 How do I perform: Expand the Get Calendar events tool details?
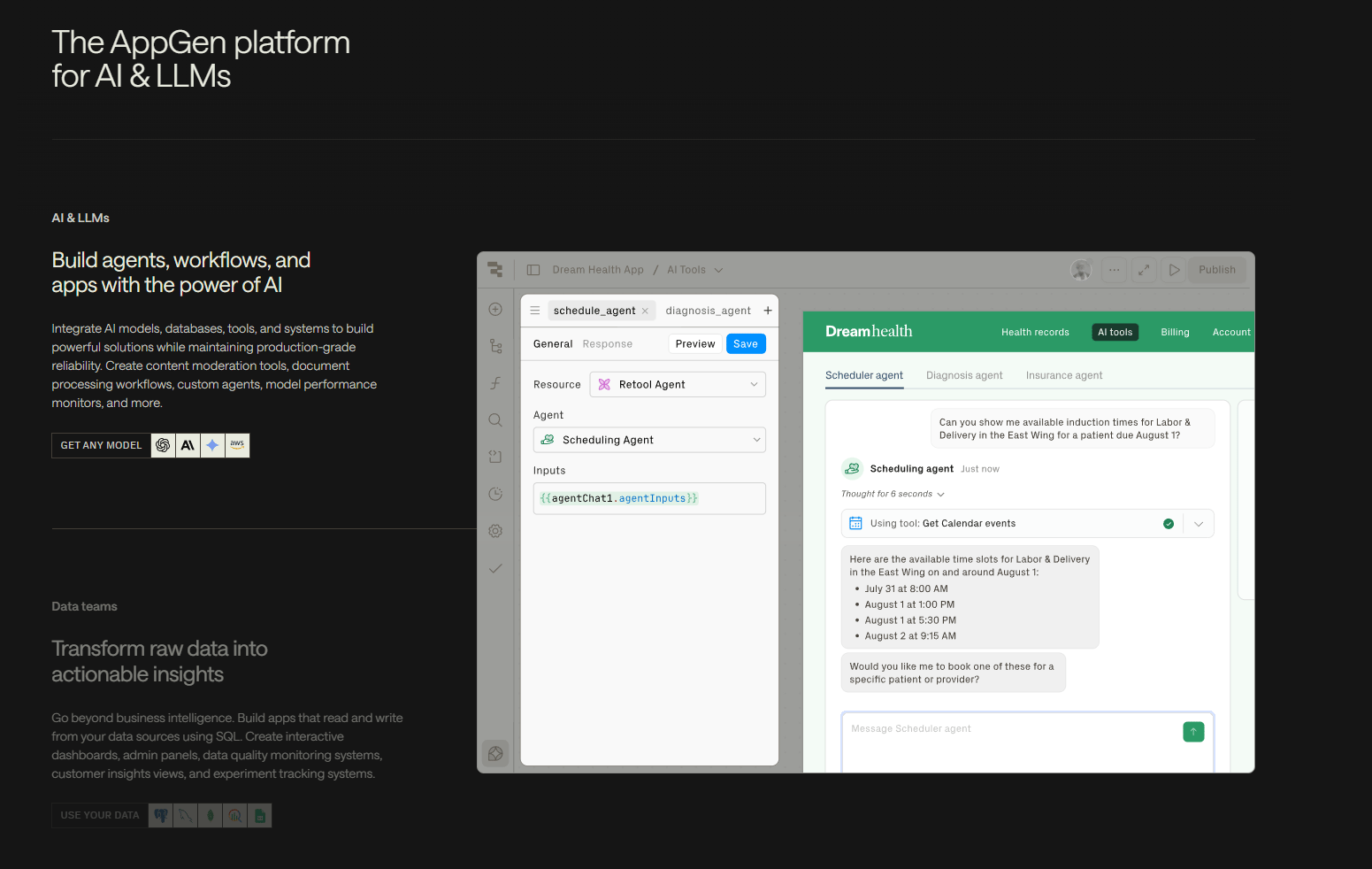click(x=1199, y=524)
